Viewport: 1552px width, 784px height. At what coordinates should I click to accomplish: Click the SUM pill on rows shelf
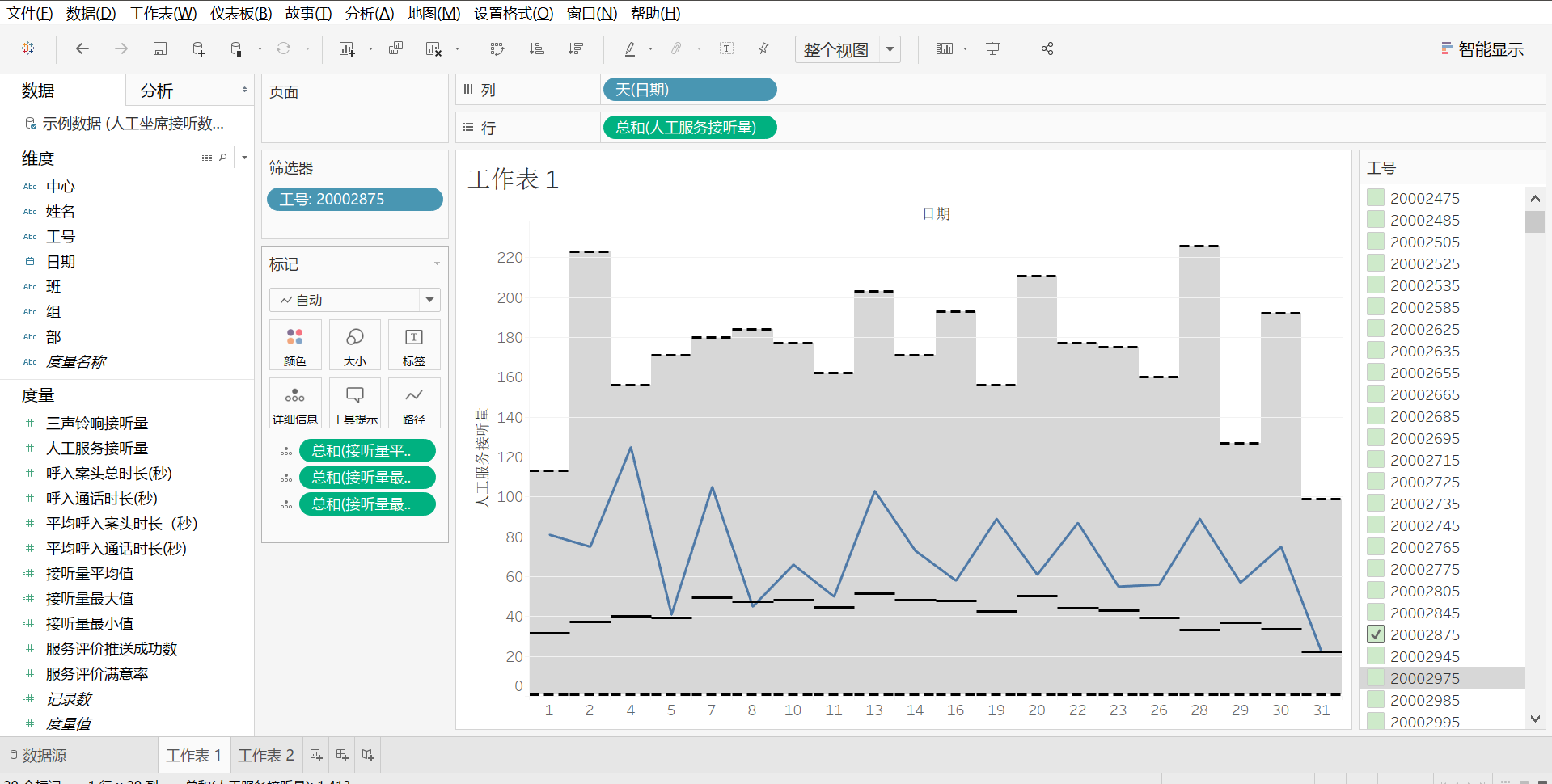point(689,127)
